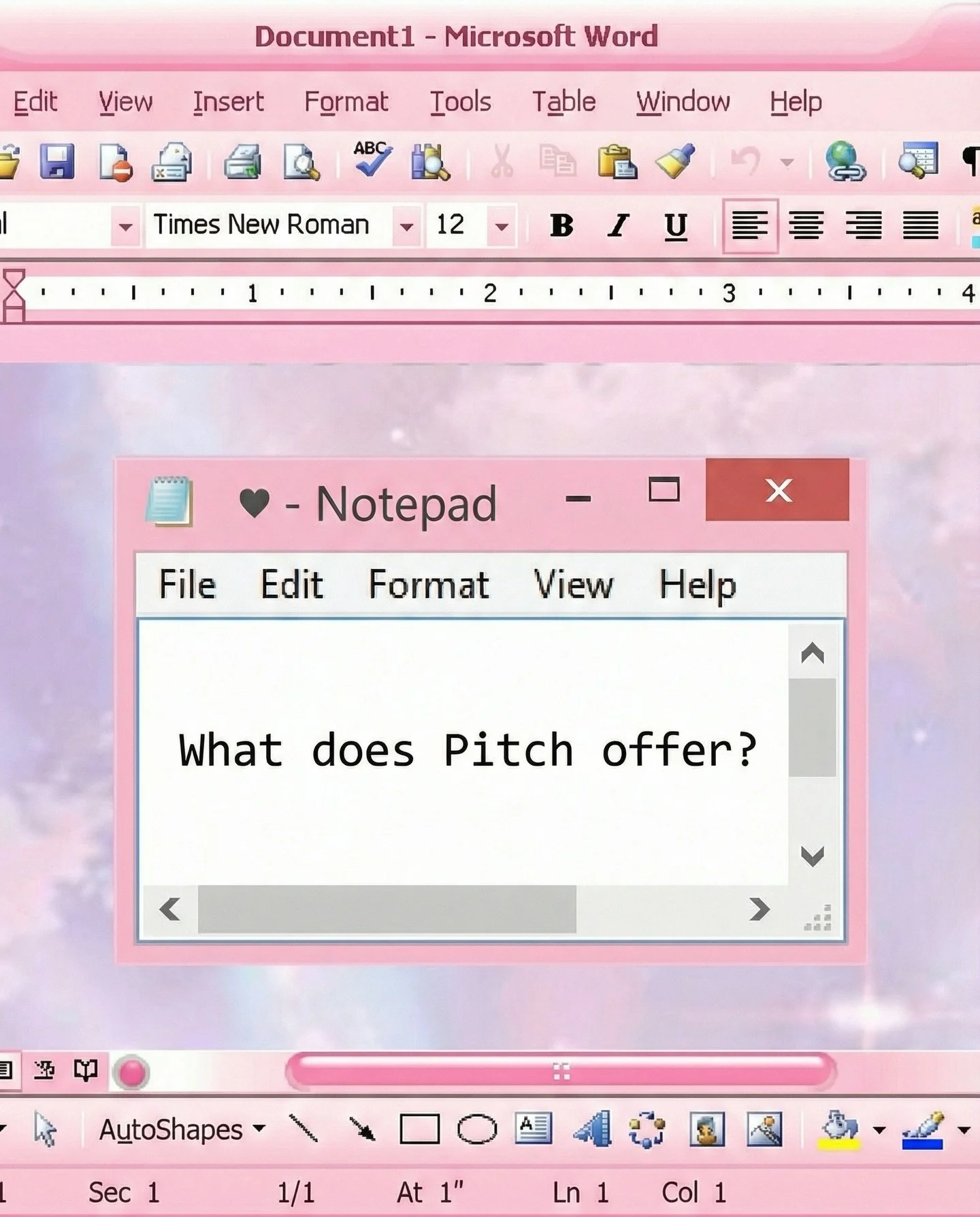The width and height of the screenshot is (980, 1217).
Task: Select the Rectangle shape tool
Action: click(419, 1129)
